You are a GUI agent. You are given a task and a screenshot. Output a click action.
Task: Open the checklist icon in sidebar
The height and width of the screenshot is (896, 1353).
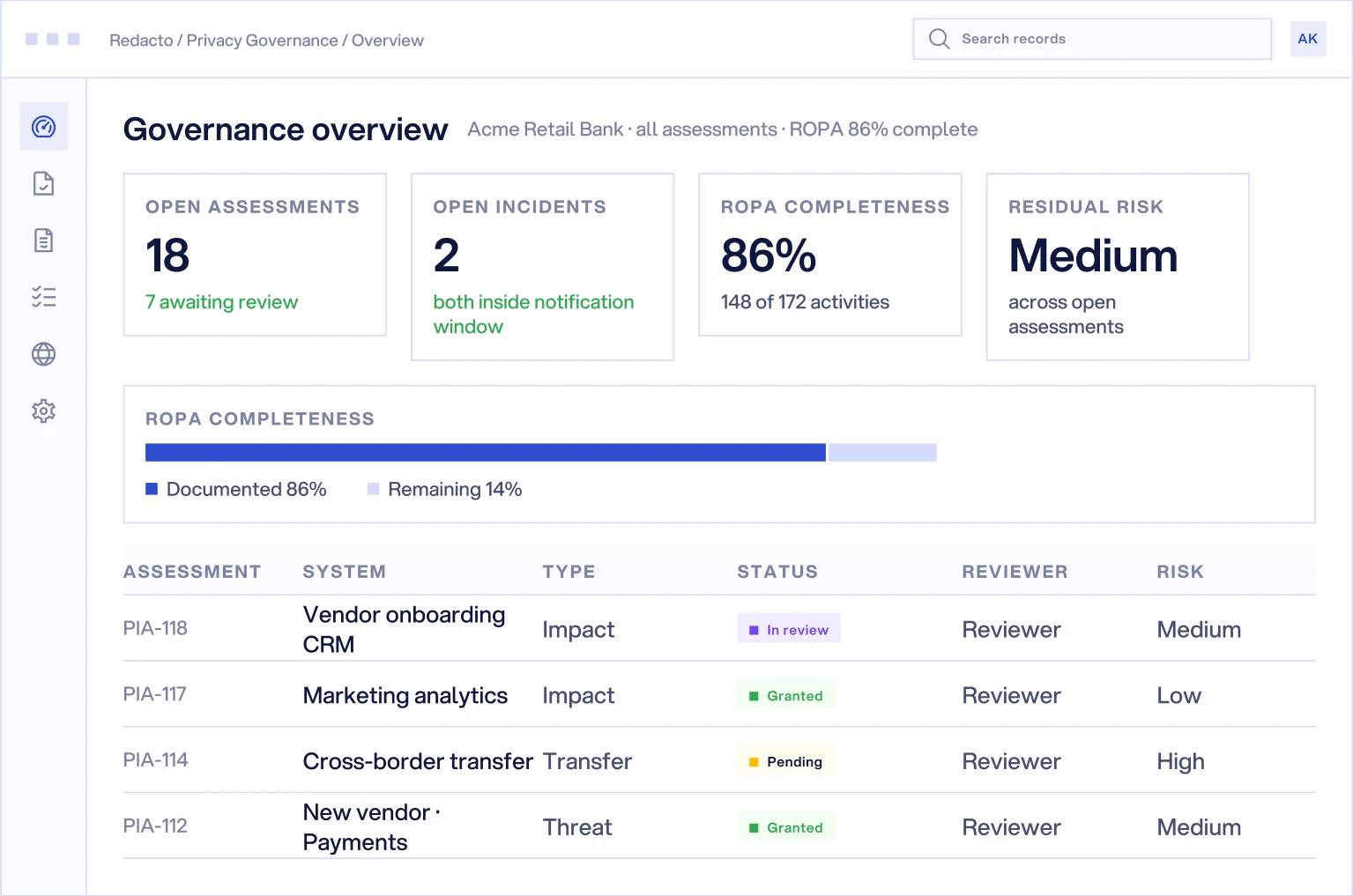point(43,297)
